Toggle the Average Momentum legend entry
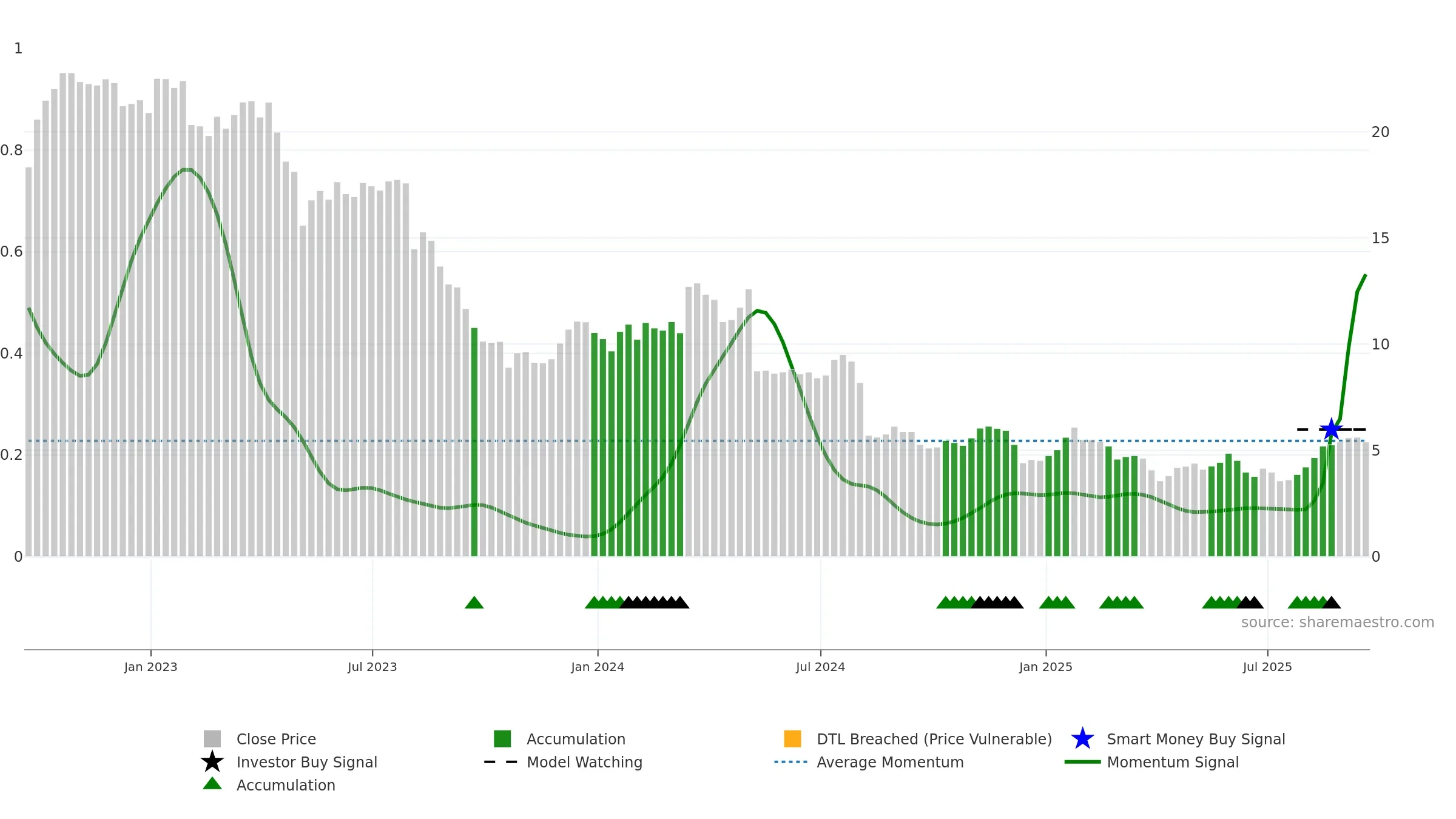 [x=869, y=762]
